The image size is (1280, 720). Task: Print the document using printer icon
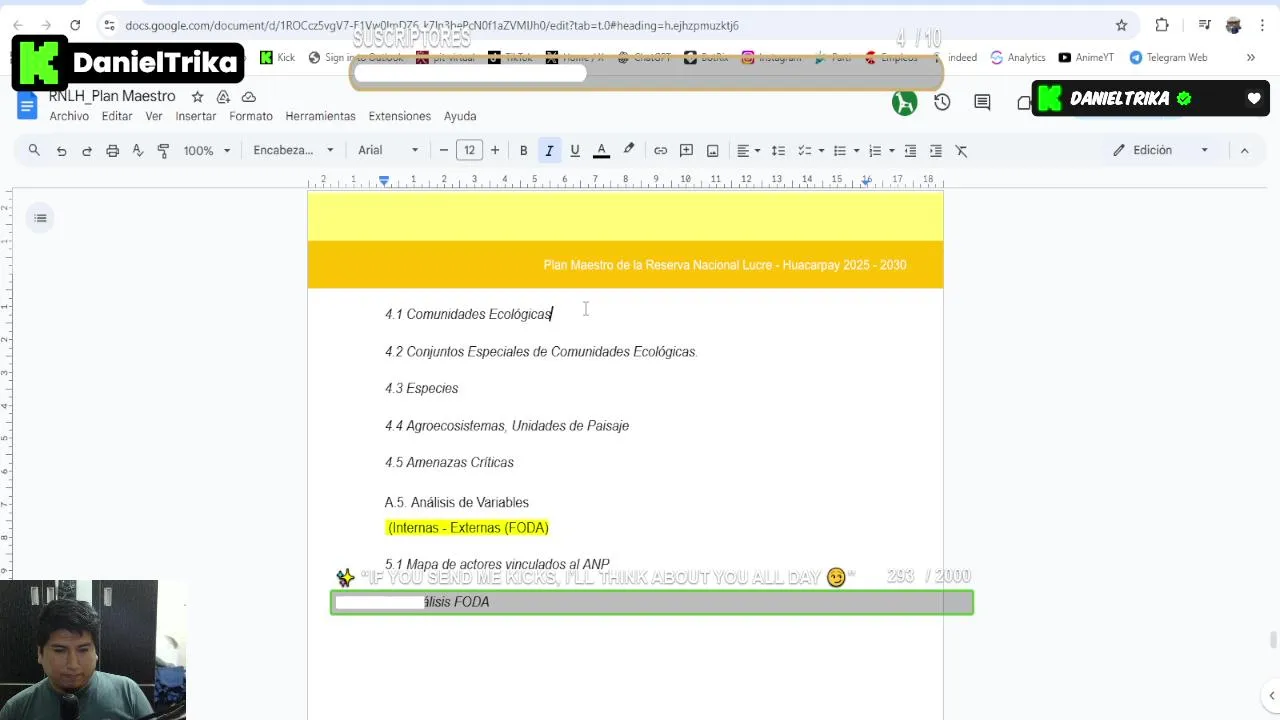[112, 151]
